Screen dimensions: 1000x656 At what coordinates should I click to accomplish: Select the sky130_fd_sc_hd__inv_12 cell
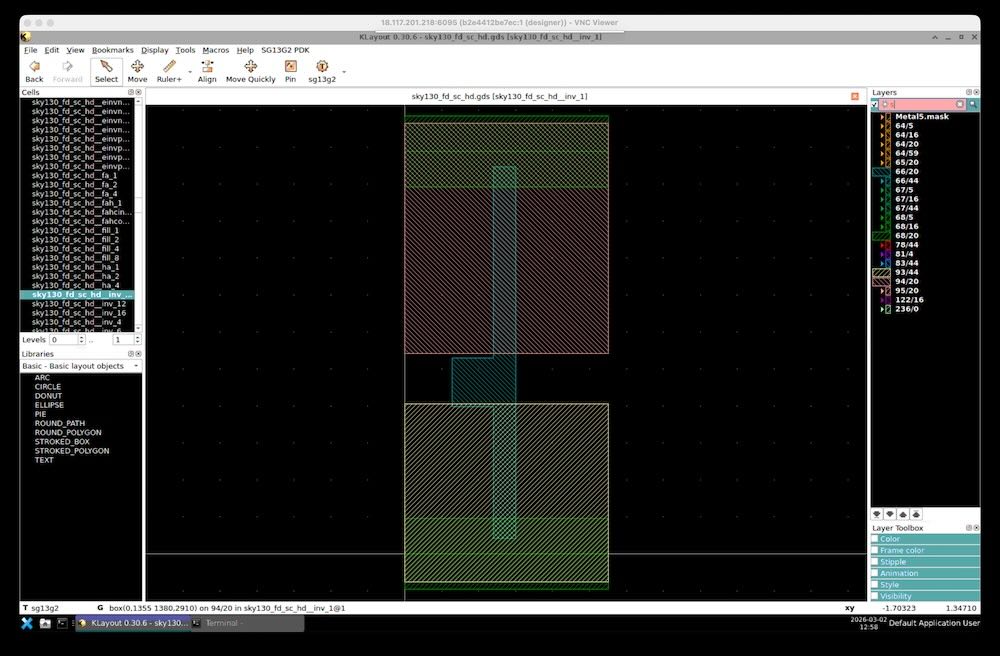[78, 304]
